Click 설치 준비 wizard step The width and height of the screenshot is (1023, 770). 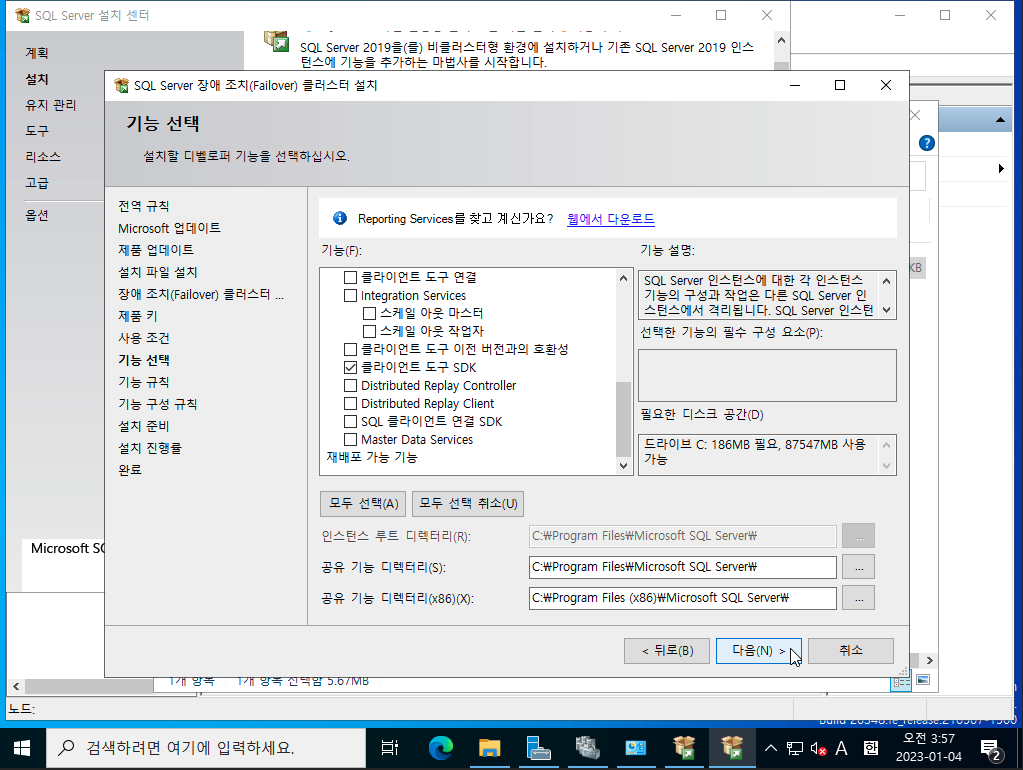pyautogui.click(x=144, y=426)
